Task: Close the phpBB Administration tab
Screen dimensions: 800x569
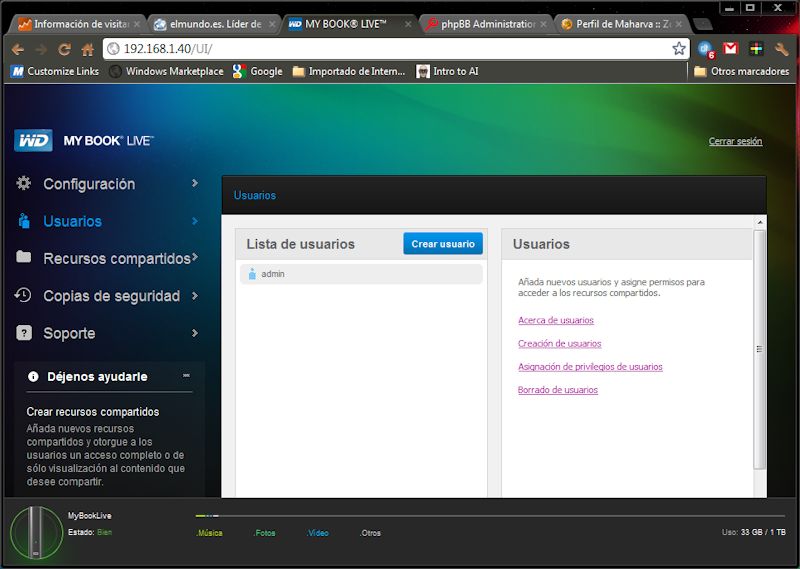Action: click(x=543, y=24)
